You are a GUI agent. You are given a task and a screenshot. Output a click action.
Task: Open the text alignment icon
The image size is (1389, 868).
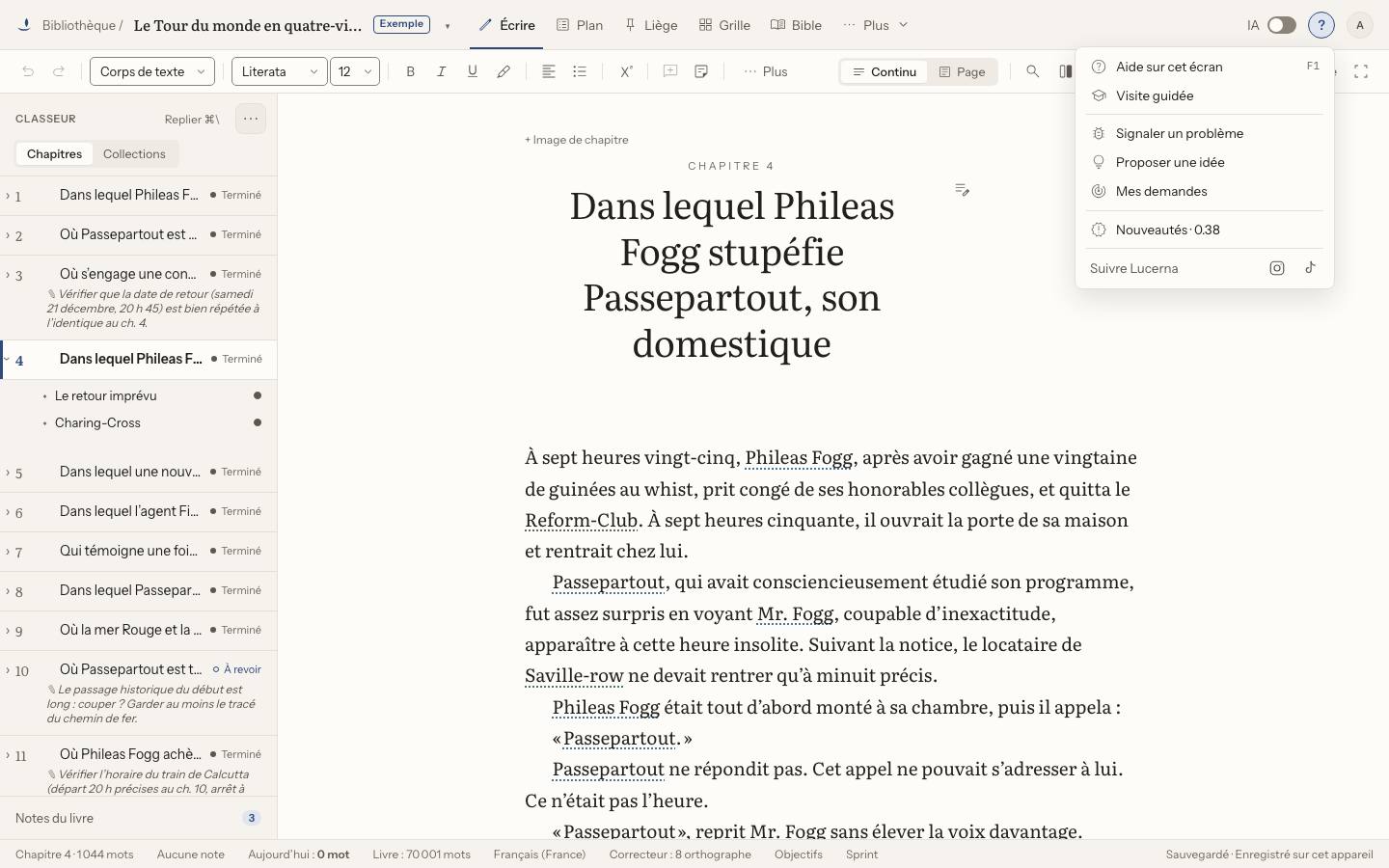click(549, 71)
